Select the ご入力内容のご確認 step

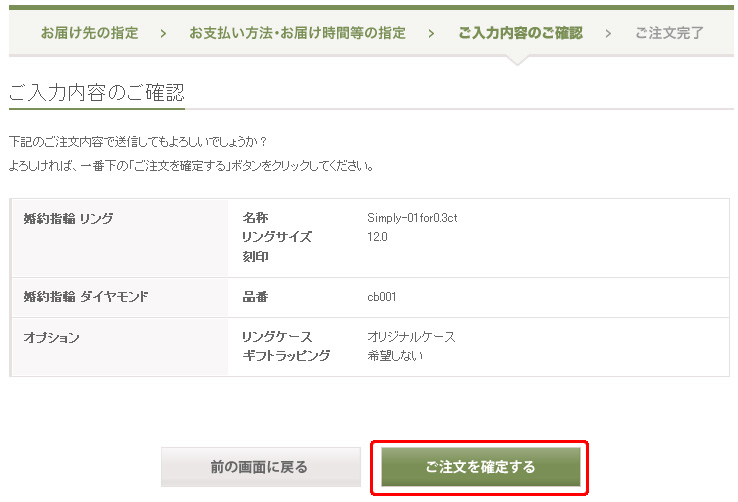[x=520, y=33]
